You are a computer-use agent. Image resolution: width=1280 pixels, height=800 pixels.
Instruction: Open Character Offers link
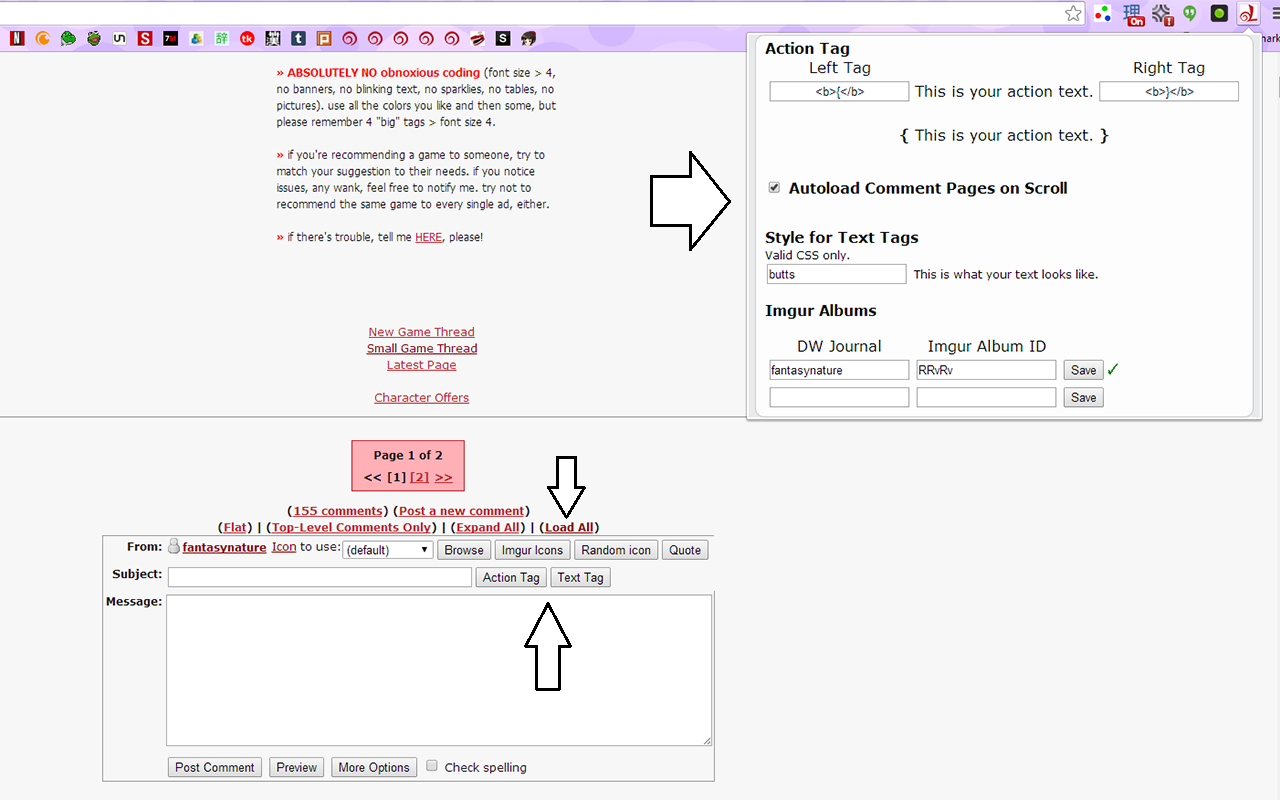tap(421, 397)
